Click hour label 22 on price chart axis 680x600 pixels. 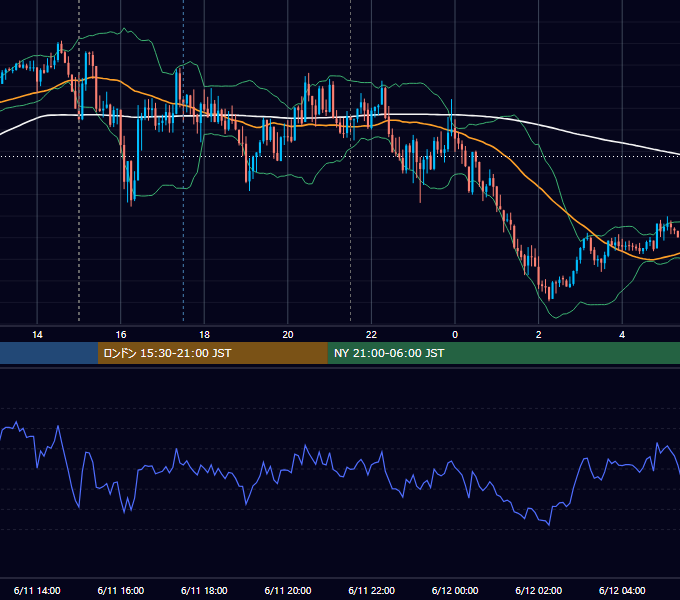pos(372,335)
